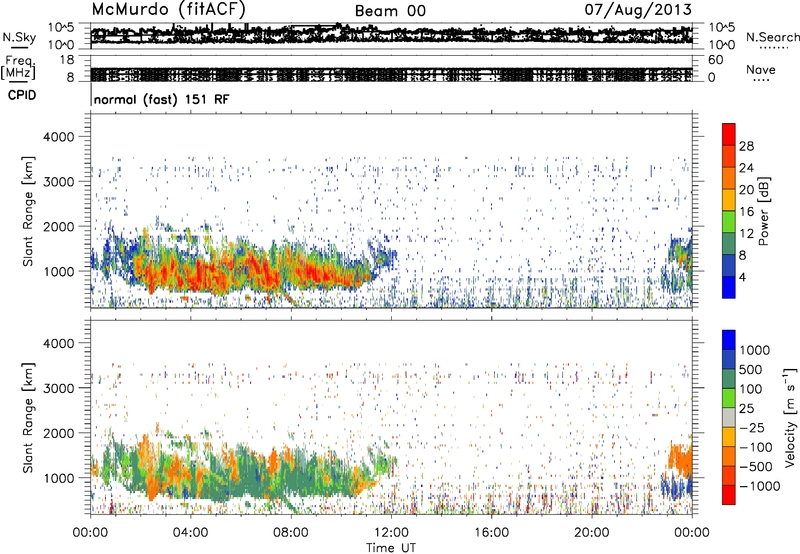Click the Time UT axis label
Viewport: 800px width, 554px height.
pyautogui.click(x=391, y=548)
